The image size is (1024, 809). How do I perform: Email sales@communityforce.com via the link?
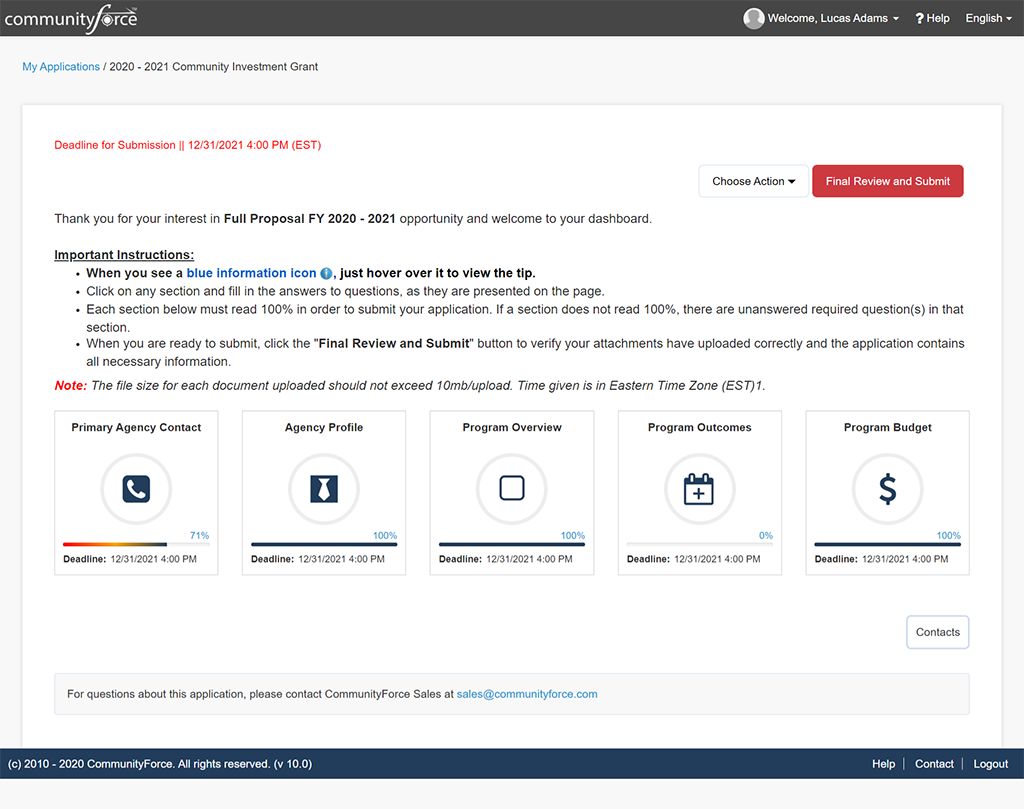click(527, 693)
